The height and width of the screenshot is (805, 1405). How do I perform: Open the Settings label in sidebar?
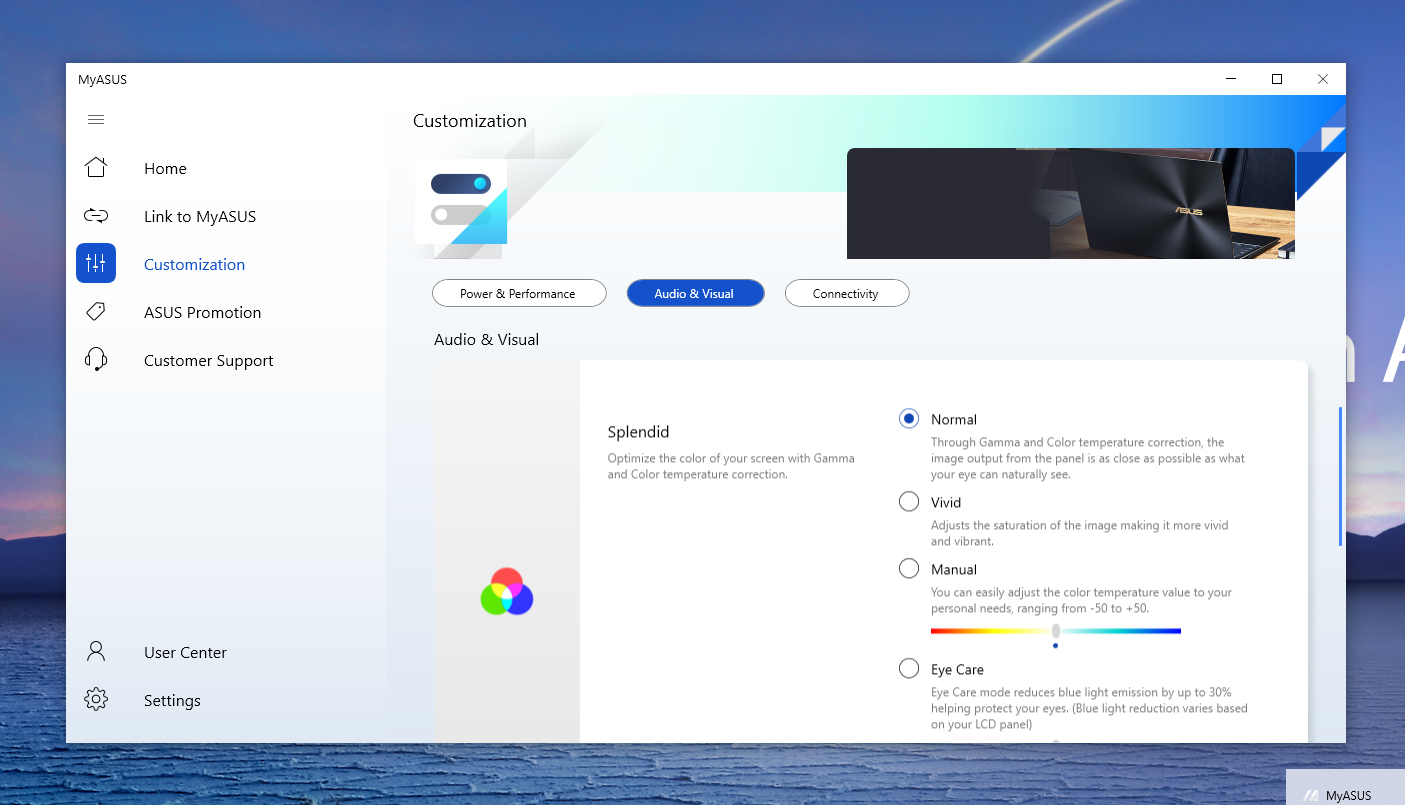coord(172,701)
